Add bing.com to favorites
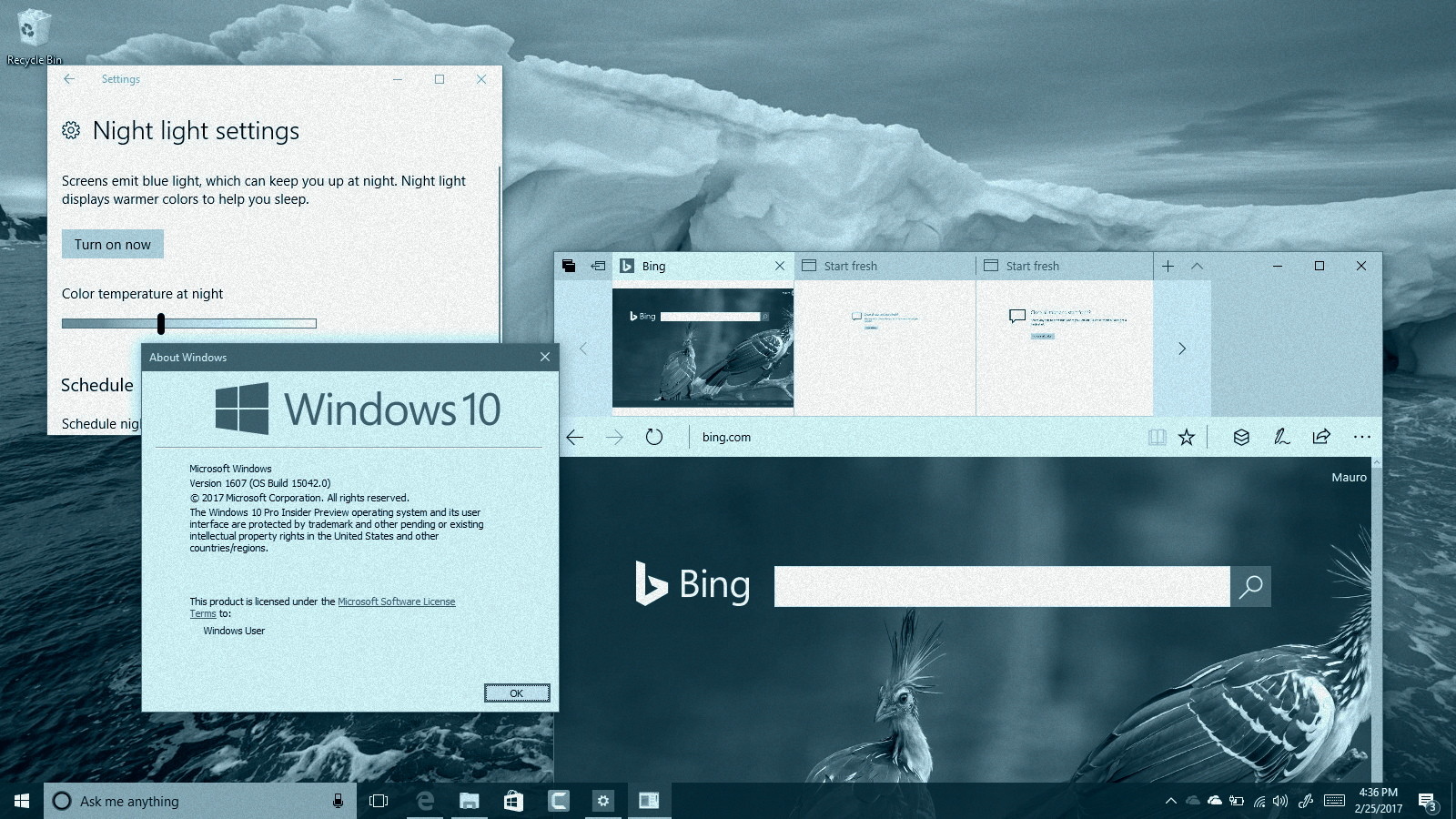The height and width of the screenshot is (819, 1456). point(1187,437)
